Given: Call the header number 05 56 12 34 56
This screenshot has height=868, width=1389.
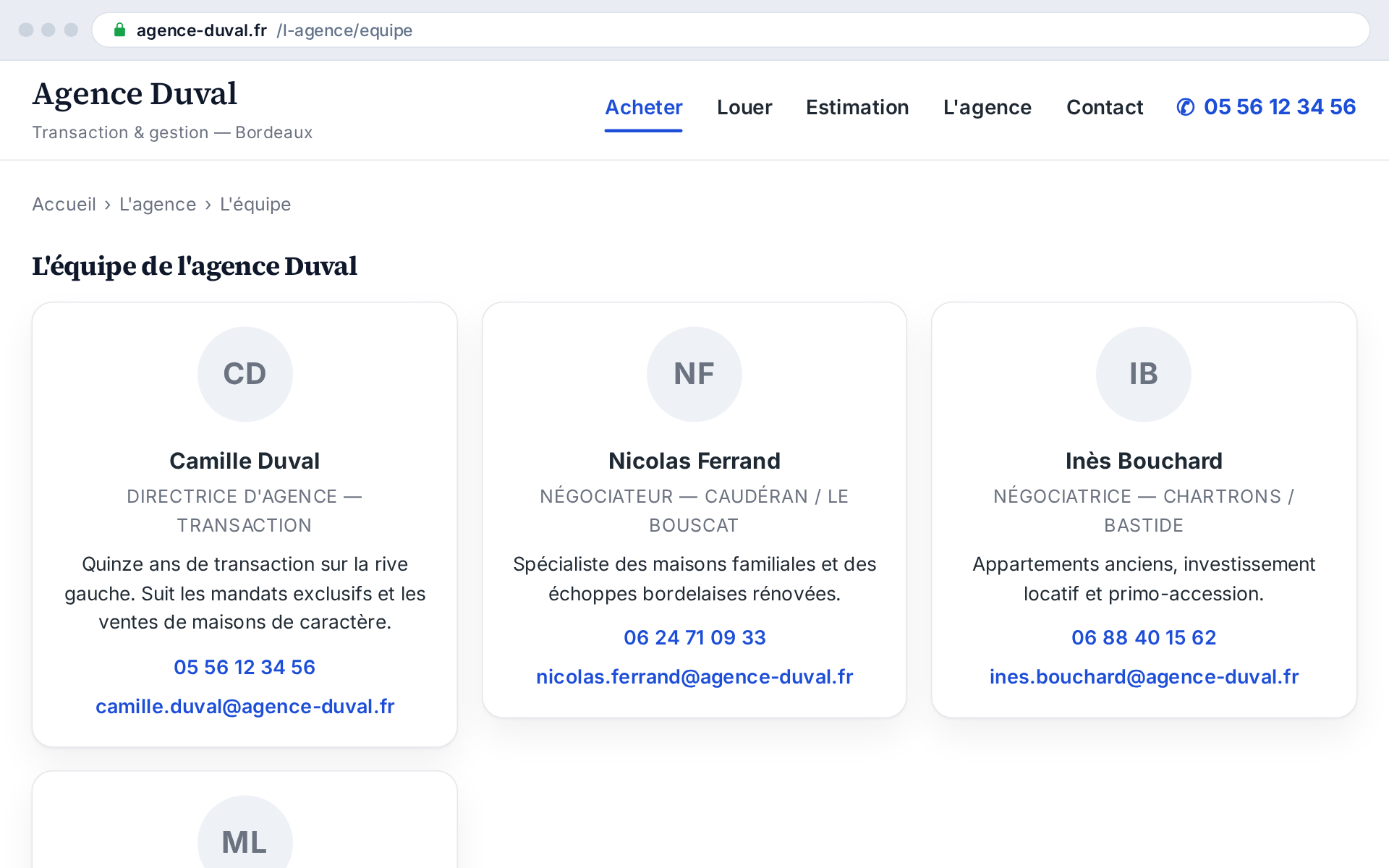Looking at the screenshot, I should pyautogui.click(x=1280, y=107).
